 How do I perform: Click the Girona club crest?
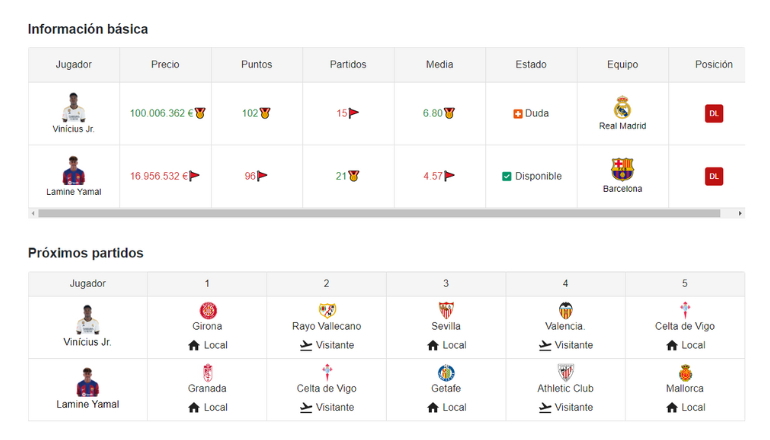208,310
